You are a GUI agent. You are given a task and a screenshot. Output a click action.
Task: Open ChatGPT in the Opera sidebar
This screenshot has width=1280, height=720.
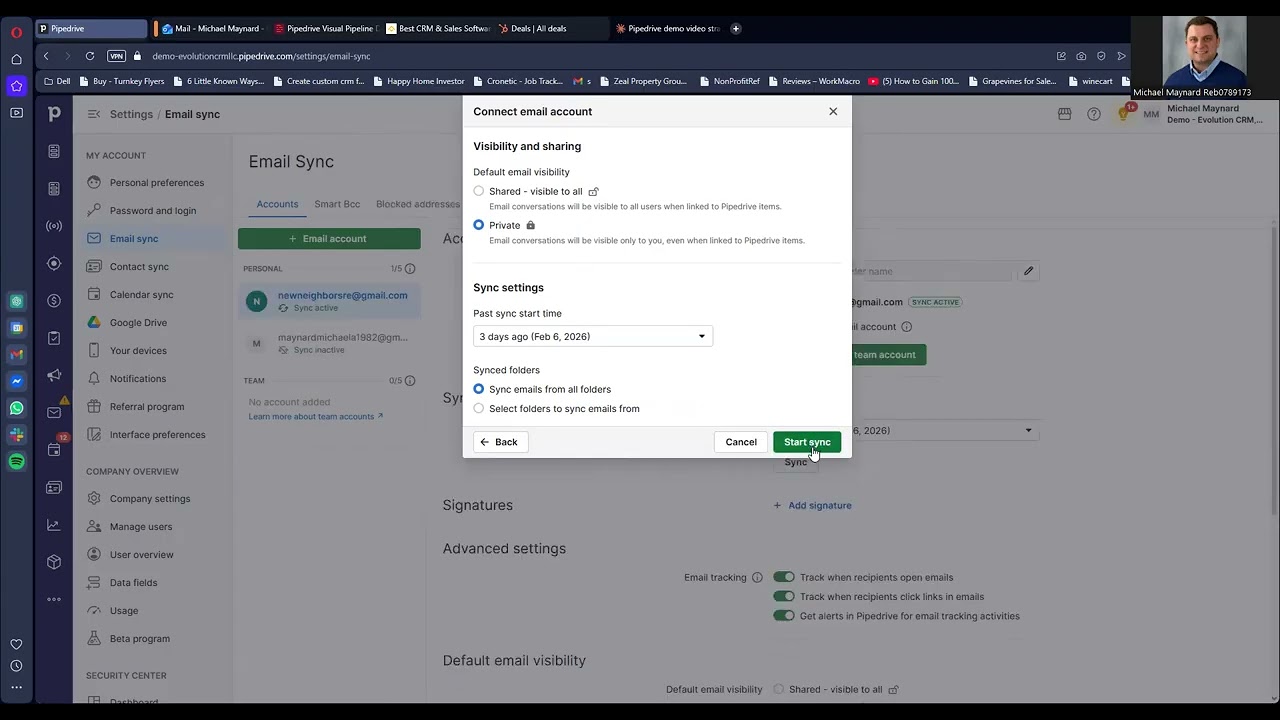[16, 301]
